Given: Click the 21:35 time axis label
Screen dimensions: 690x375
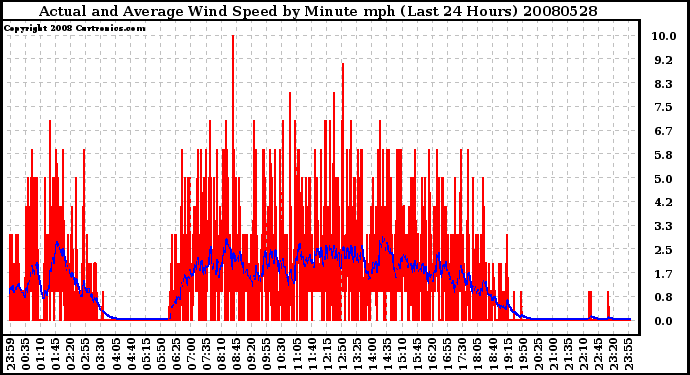Looking at the screenshot, I should [567, 354].
